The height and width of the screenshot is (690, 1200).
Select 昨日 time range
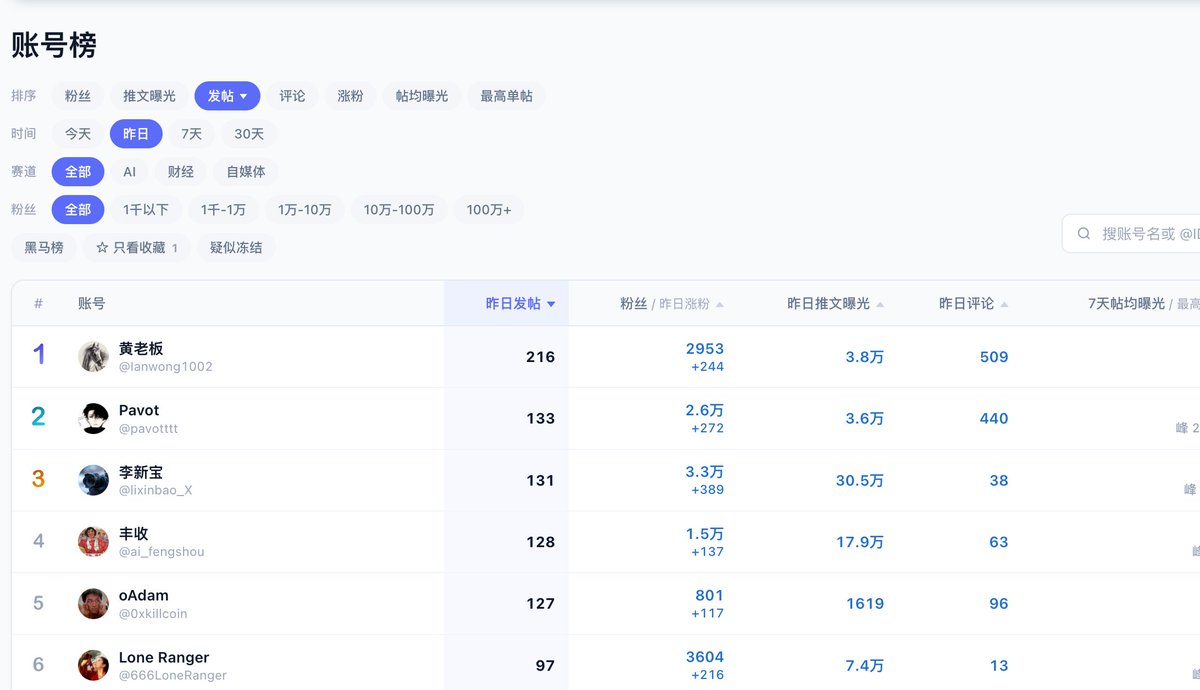pyautogui.click(x=136, y=134)
